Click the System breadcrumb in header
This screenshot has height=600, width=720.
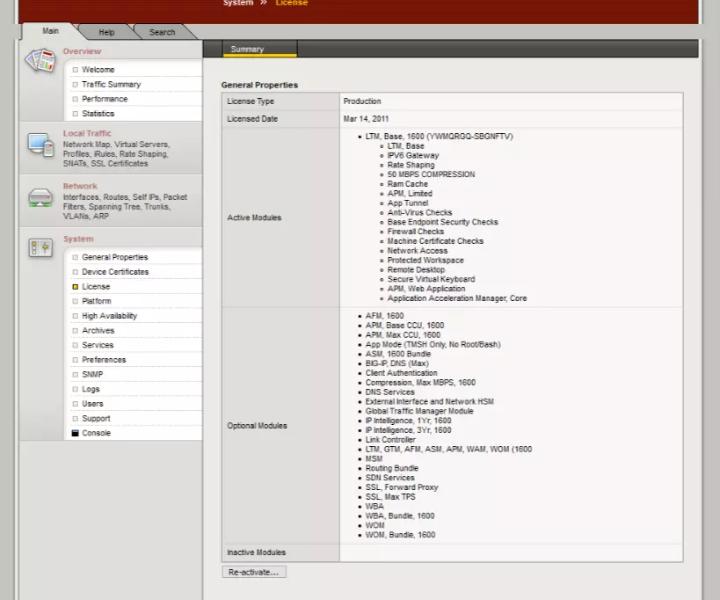coord(238,3)
